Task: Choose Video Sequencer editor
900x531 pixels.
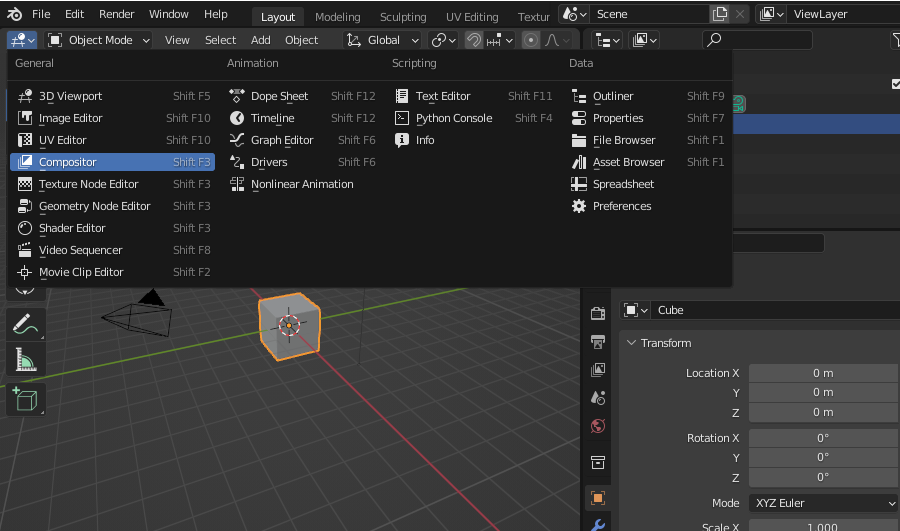Action: click(x=112, y=250)
